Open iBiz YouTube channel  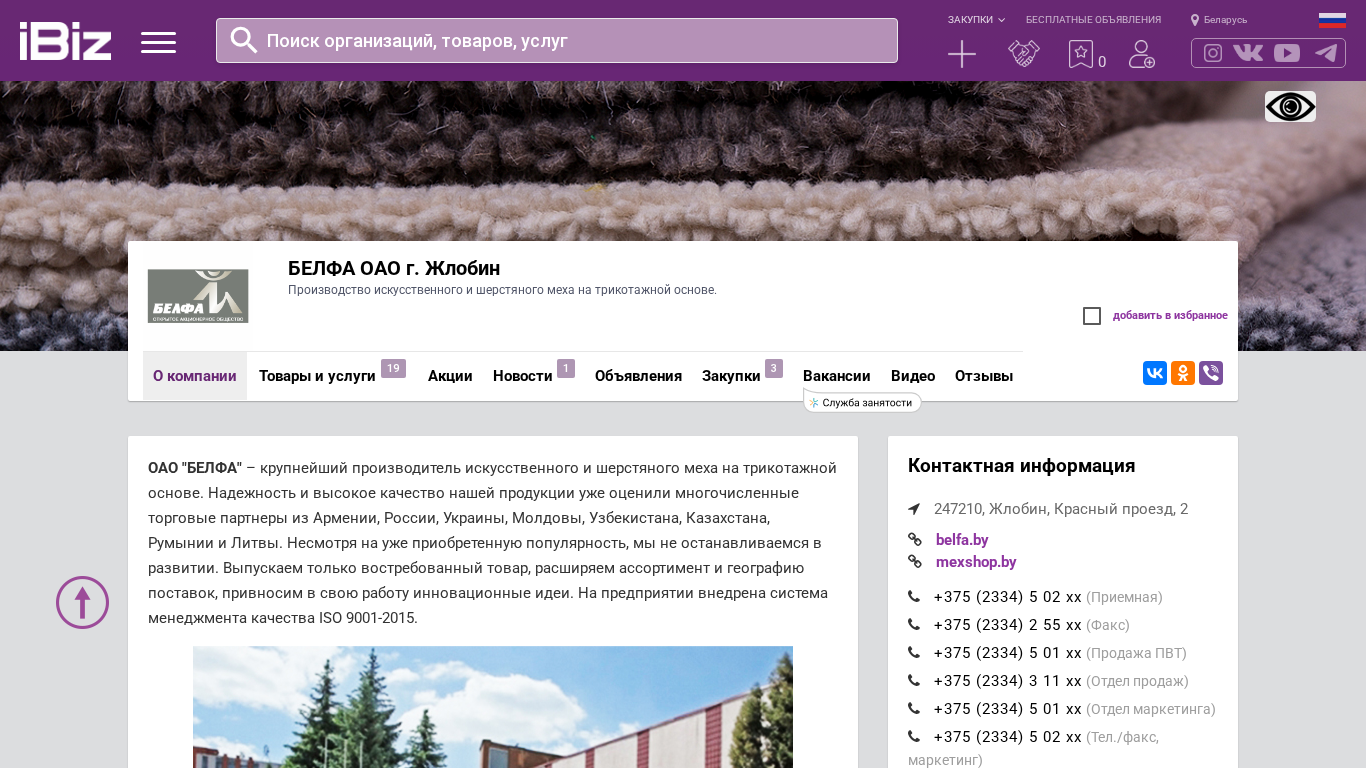[x=1287, y=53]
